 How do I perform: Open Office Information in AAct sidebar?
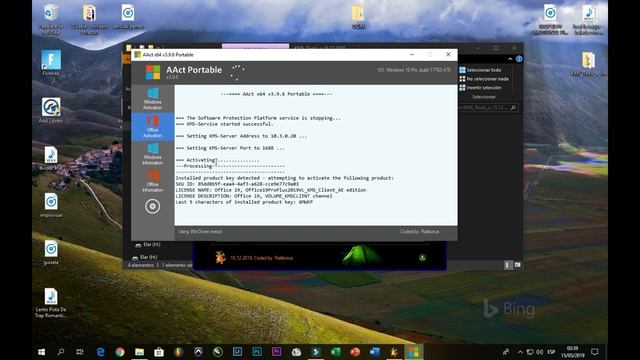(153, 181)
